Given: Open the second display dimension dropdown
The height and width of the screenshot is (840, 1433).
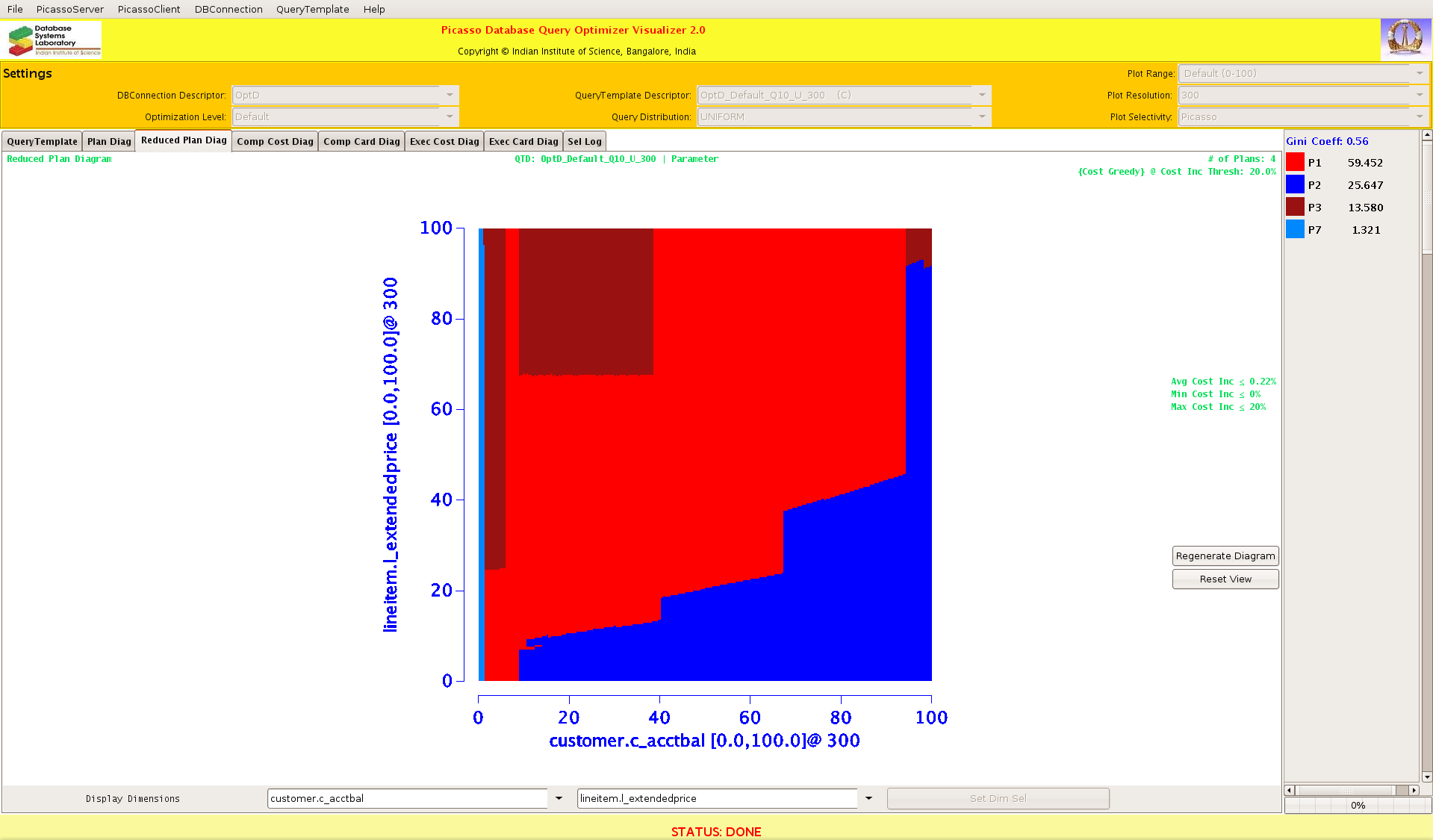Looking at the screenshot, I should [868, 798].
